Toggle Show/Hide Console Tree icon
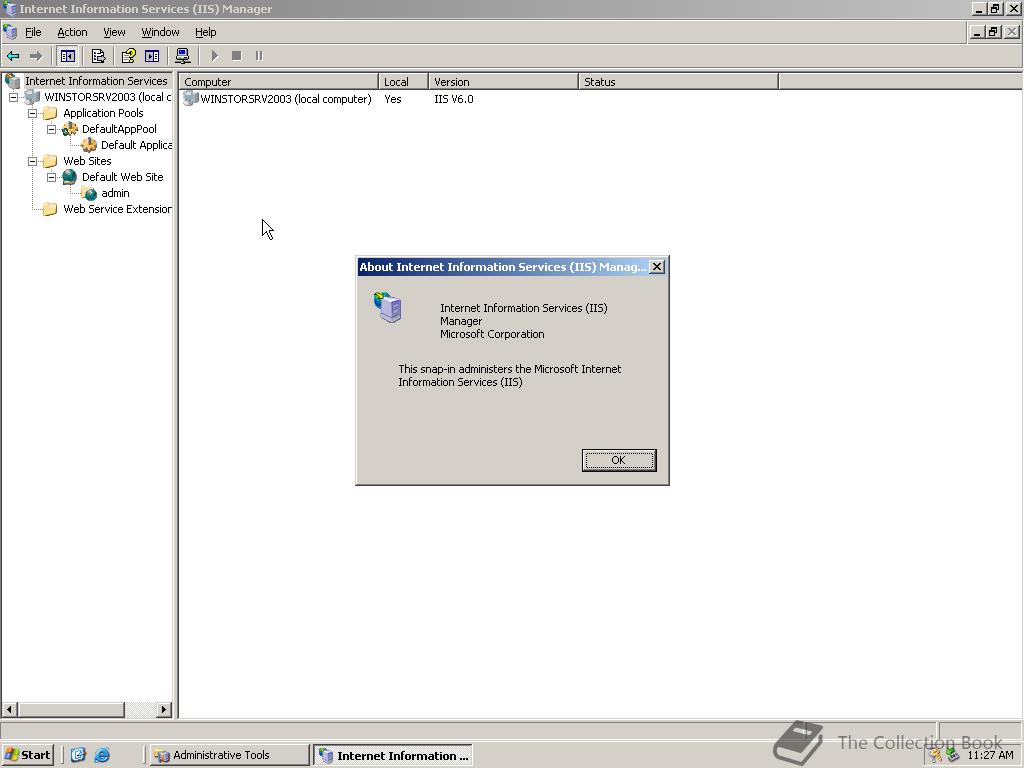The image size is (1024, 768). click(x=67, y=56)
